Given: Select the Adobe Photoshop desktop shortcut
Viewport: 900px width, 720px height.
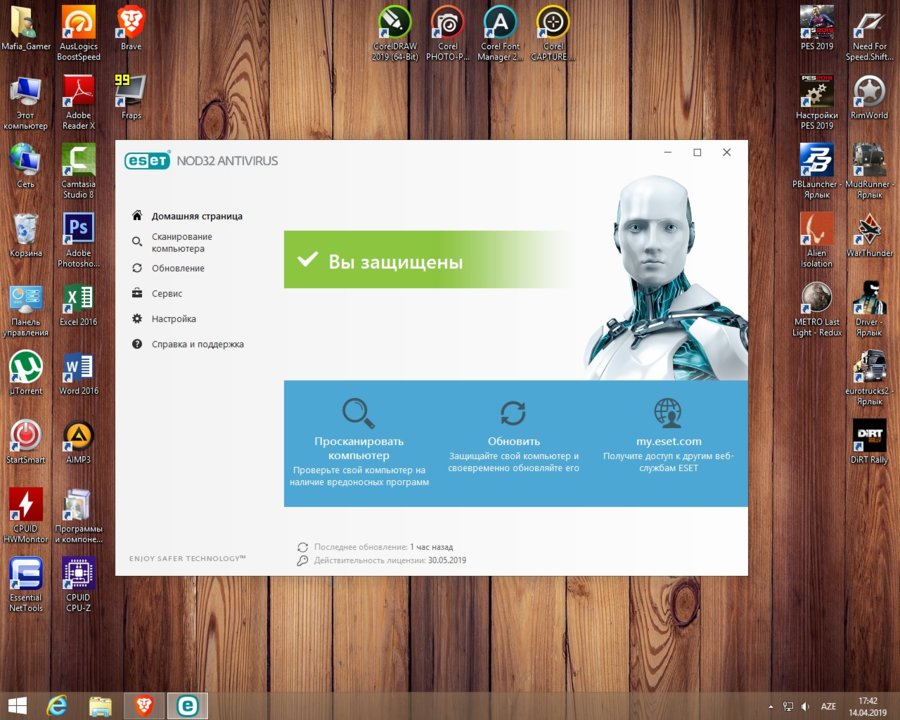Looking at the screenshot, I should 79,240.
